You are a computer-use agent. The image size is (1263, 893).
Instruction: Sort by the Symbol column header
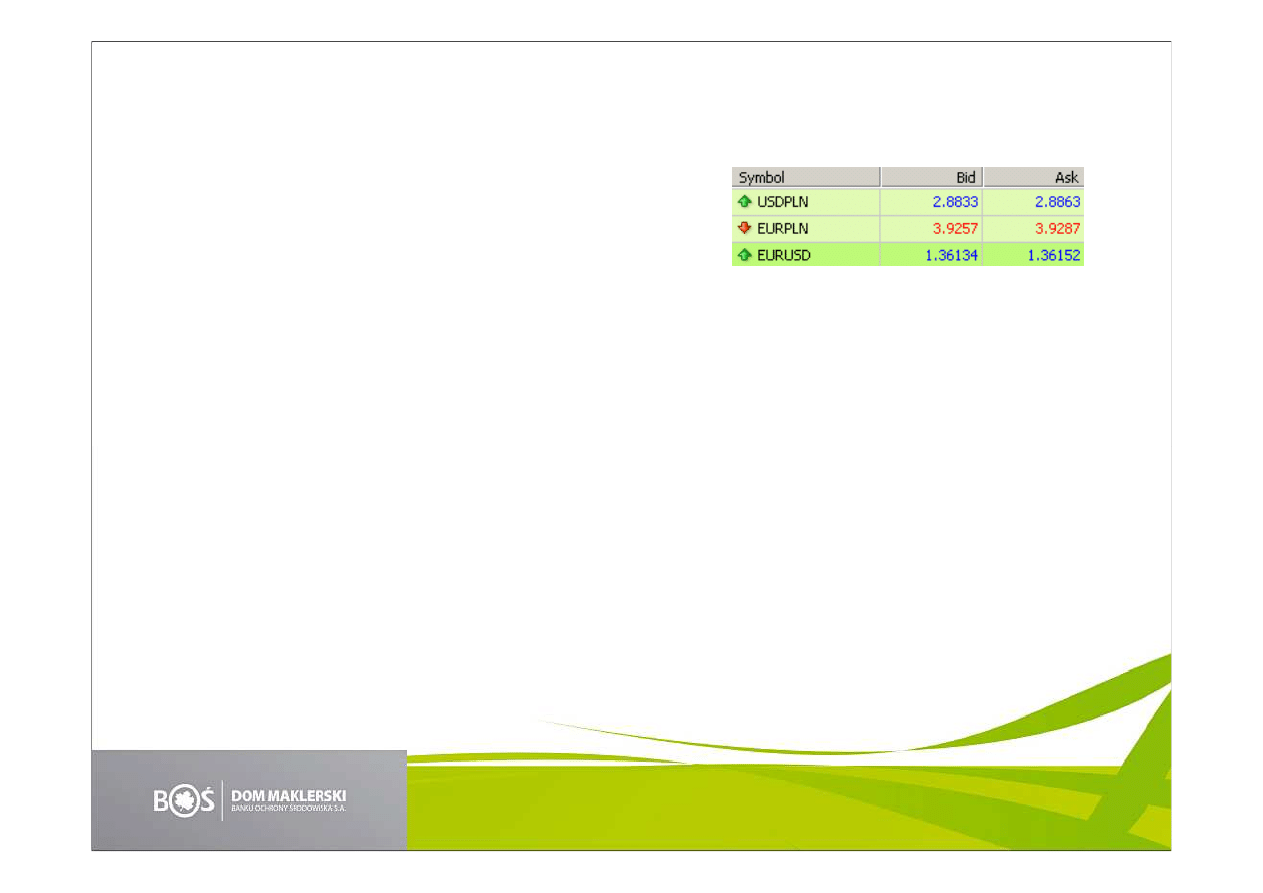(805, 177)
